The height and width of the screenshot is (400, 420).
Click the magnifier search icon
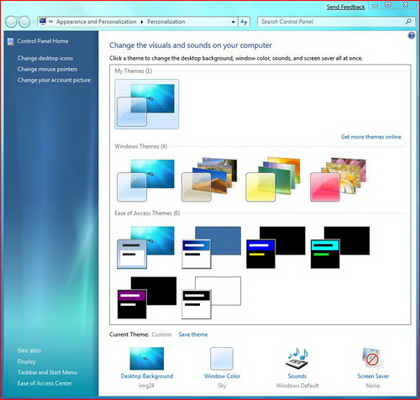coord(408,22)
